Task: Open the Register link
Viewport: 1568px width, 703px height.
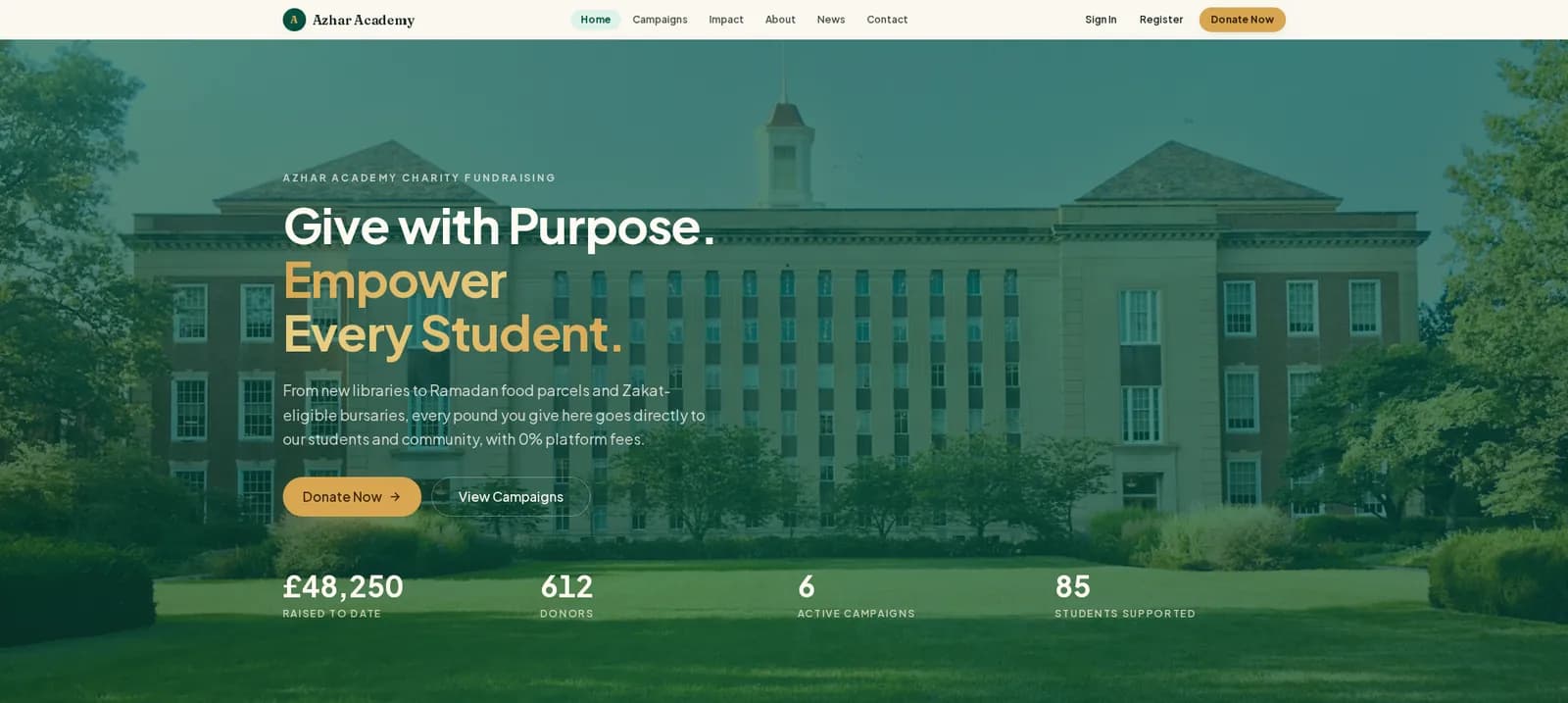Action: pyautogui.click(x=1161, y=20)
